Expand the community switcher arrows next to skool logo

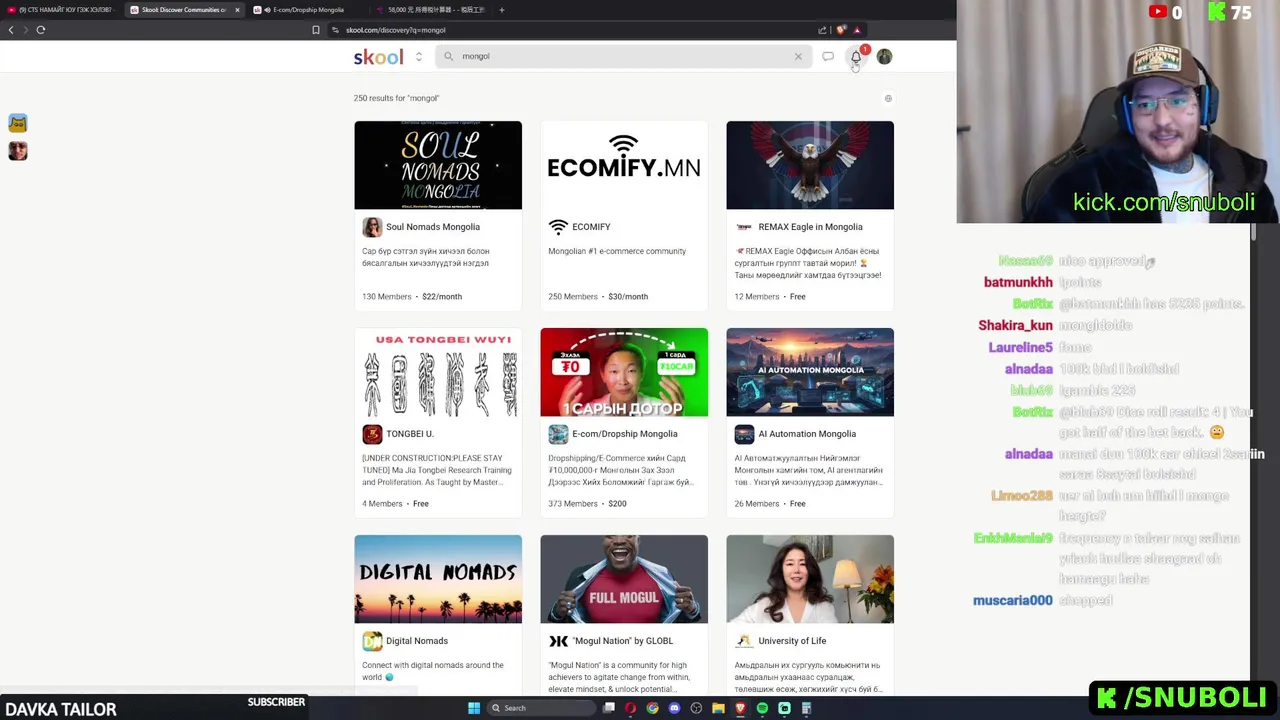(x=418, y=57)
